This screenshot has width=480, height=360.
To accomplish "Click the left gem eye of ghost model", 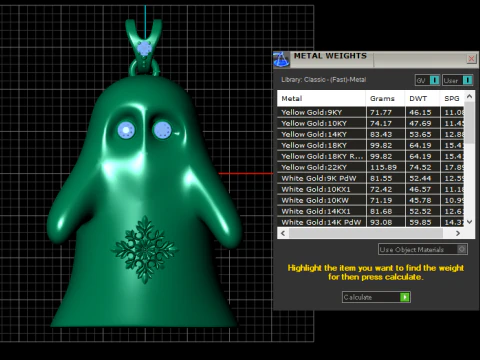I will tap(126, 130).
